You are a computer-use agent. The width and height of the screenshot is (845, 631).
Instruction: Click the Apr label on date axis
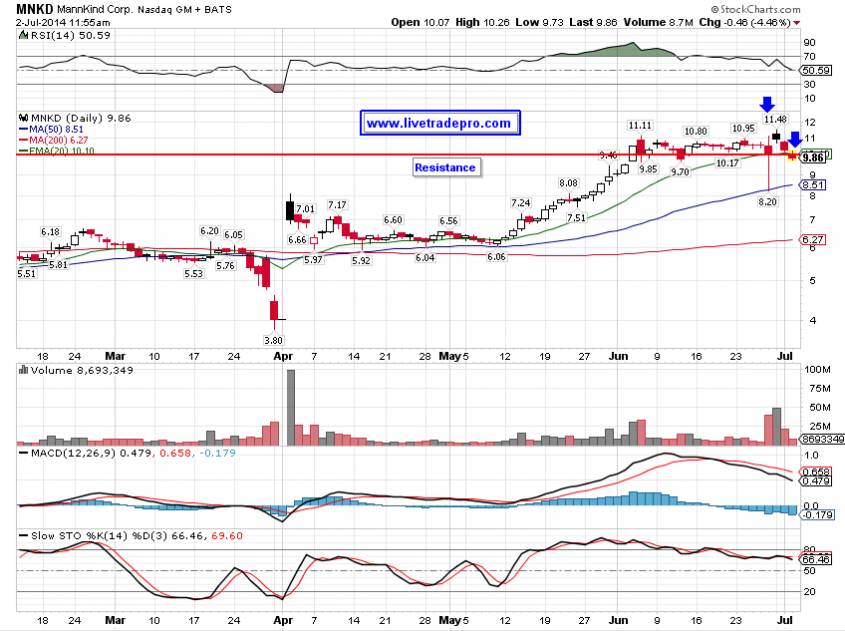pos(285,355)
